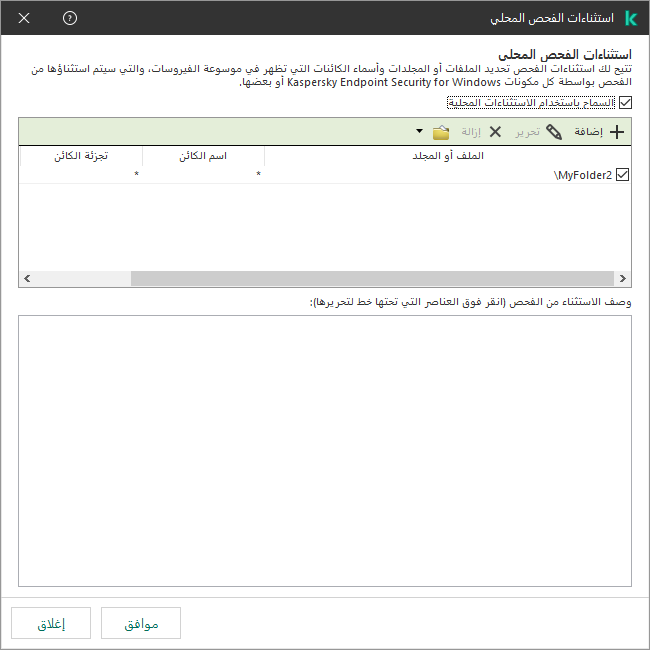The width and height of the screenshot is (650, 650).
Task: Click the pencil edit icon
Action: tap(554, 132)
